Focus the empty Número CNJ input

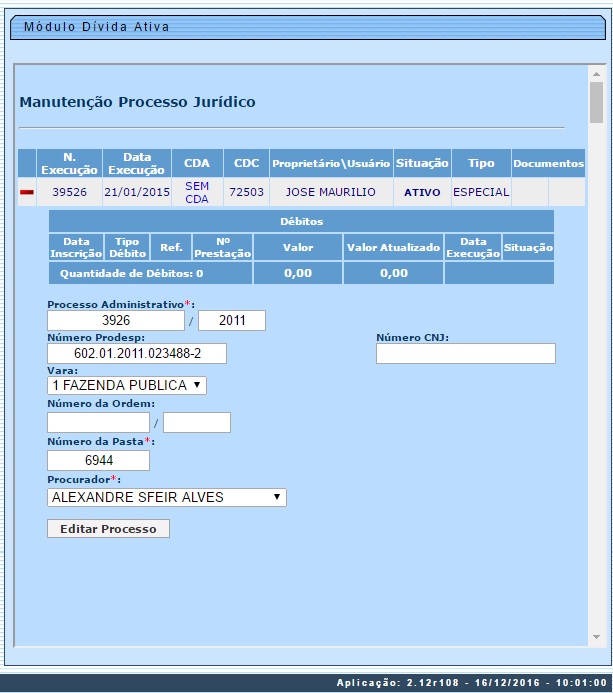pyautogui.click(x=465, y=353)
